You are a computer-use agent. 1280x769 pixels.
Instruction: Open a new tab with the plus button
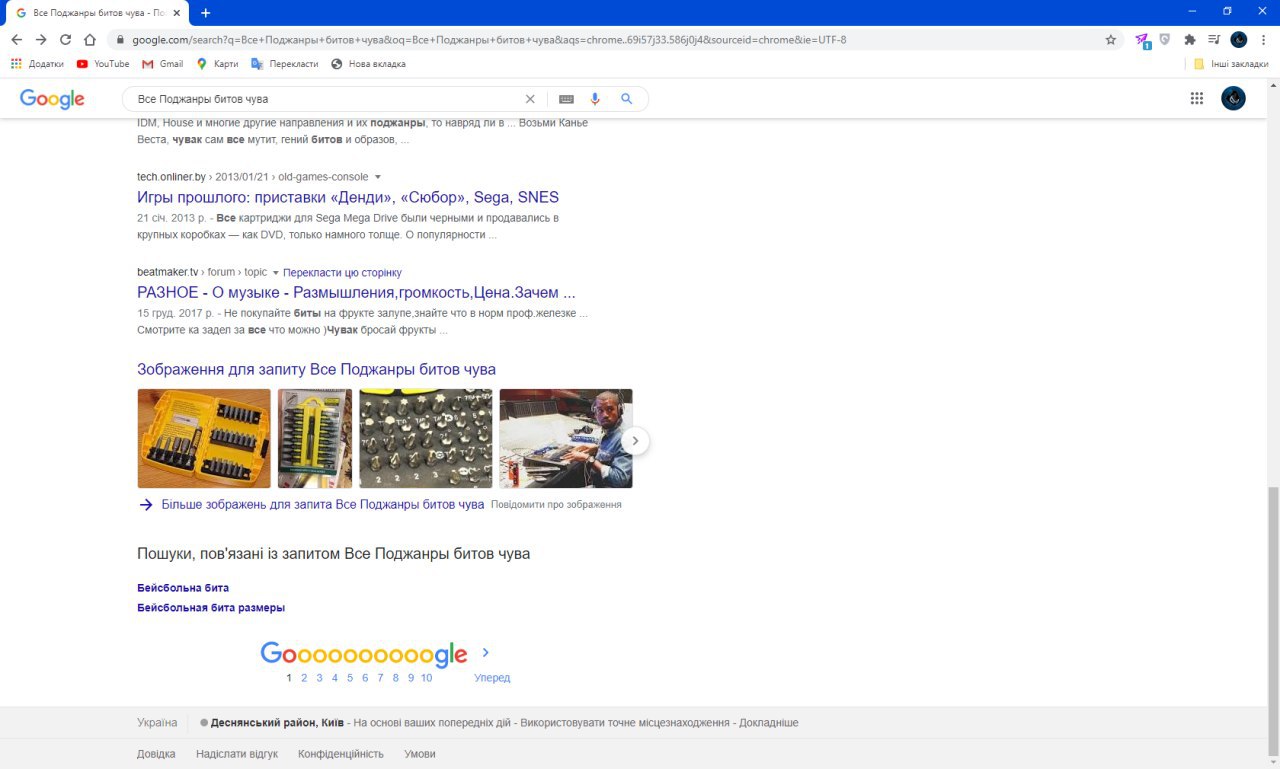206,12
